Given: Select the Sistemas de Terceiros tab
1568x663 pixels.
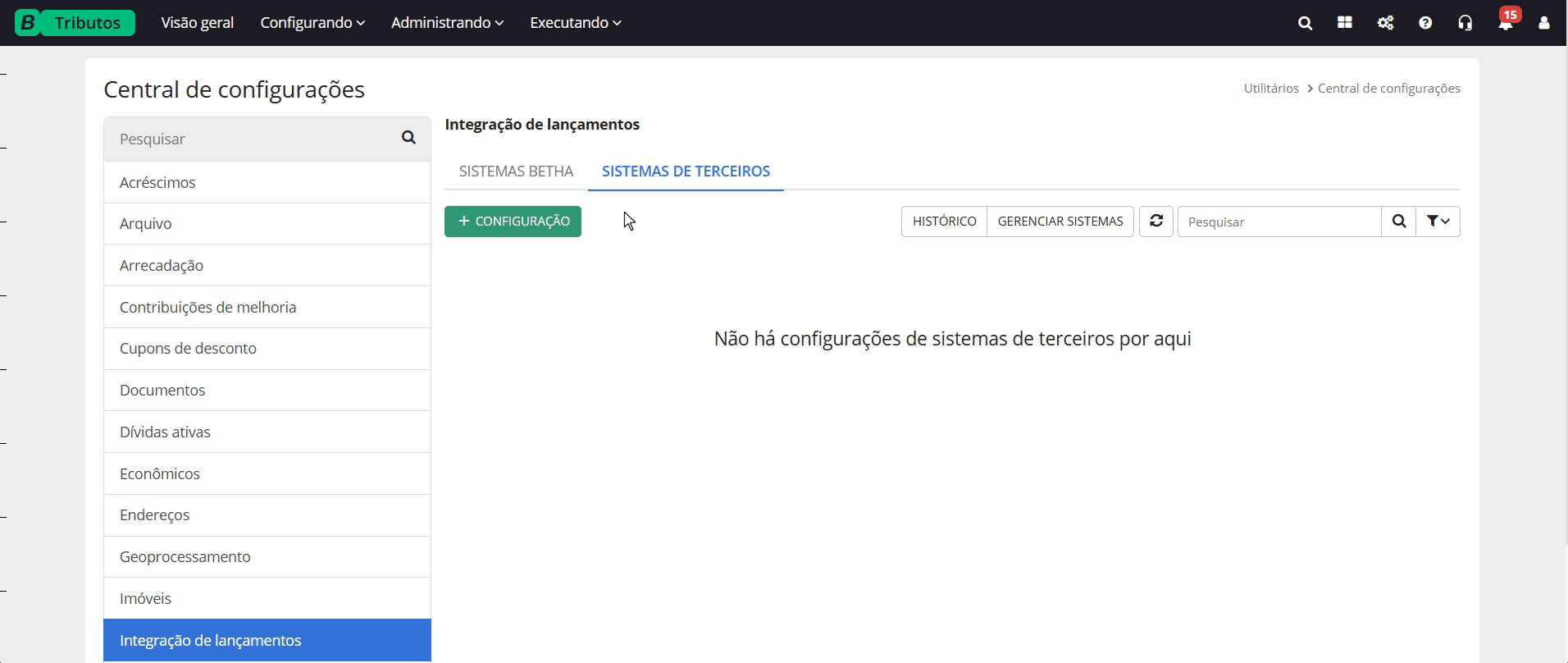Looking at the screenshot, I should coord(686,171).
